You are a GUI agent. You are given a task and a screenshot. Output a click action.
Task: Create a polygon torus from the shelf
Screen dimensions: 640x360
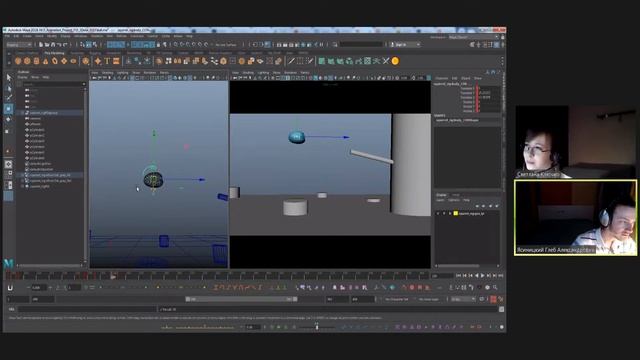[x=55, y=61]
